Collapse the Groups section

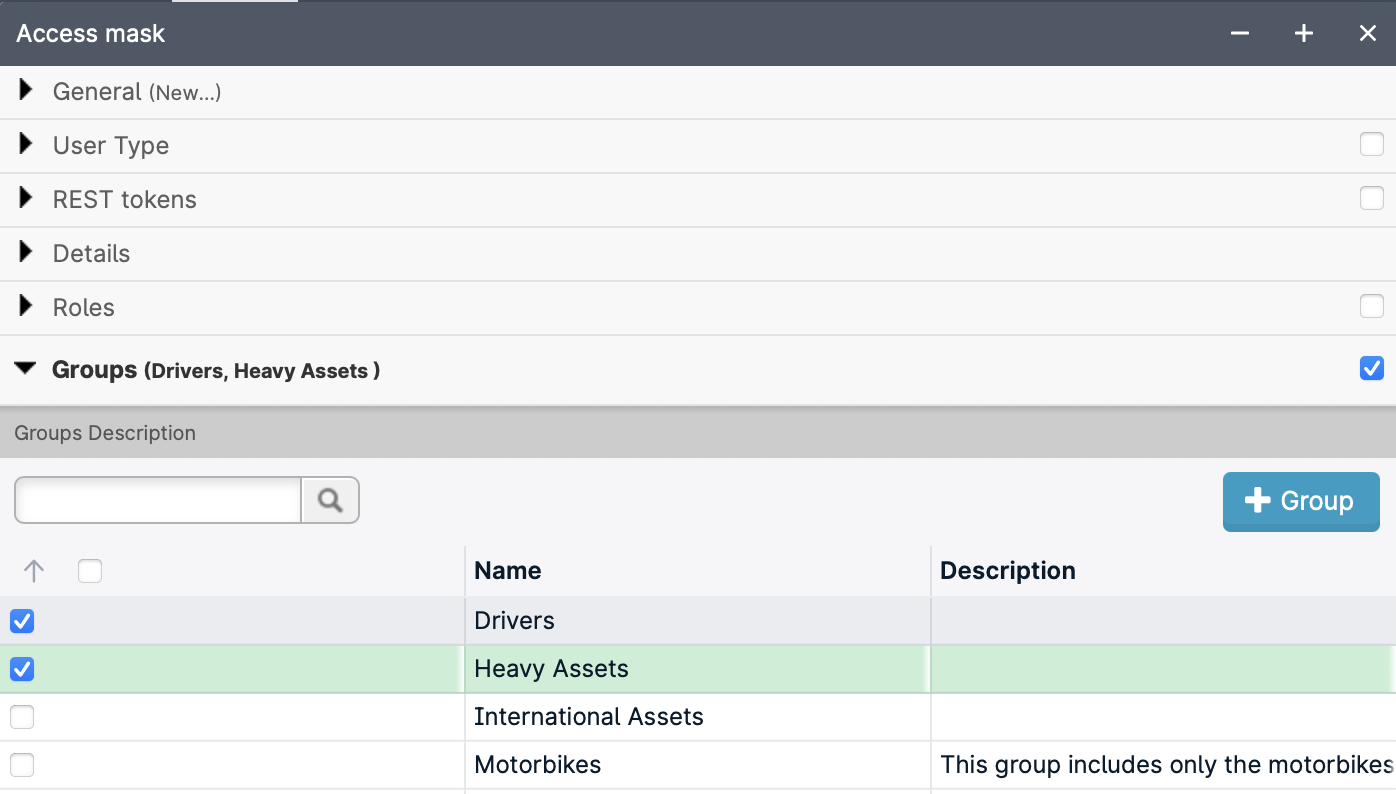tap(26, 369)
